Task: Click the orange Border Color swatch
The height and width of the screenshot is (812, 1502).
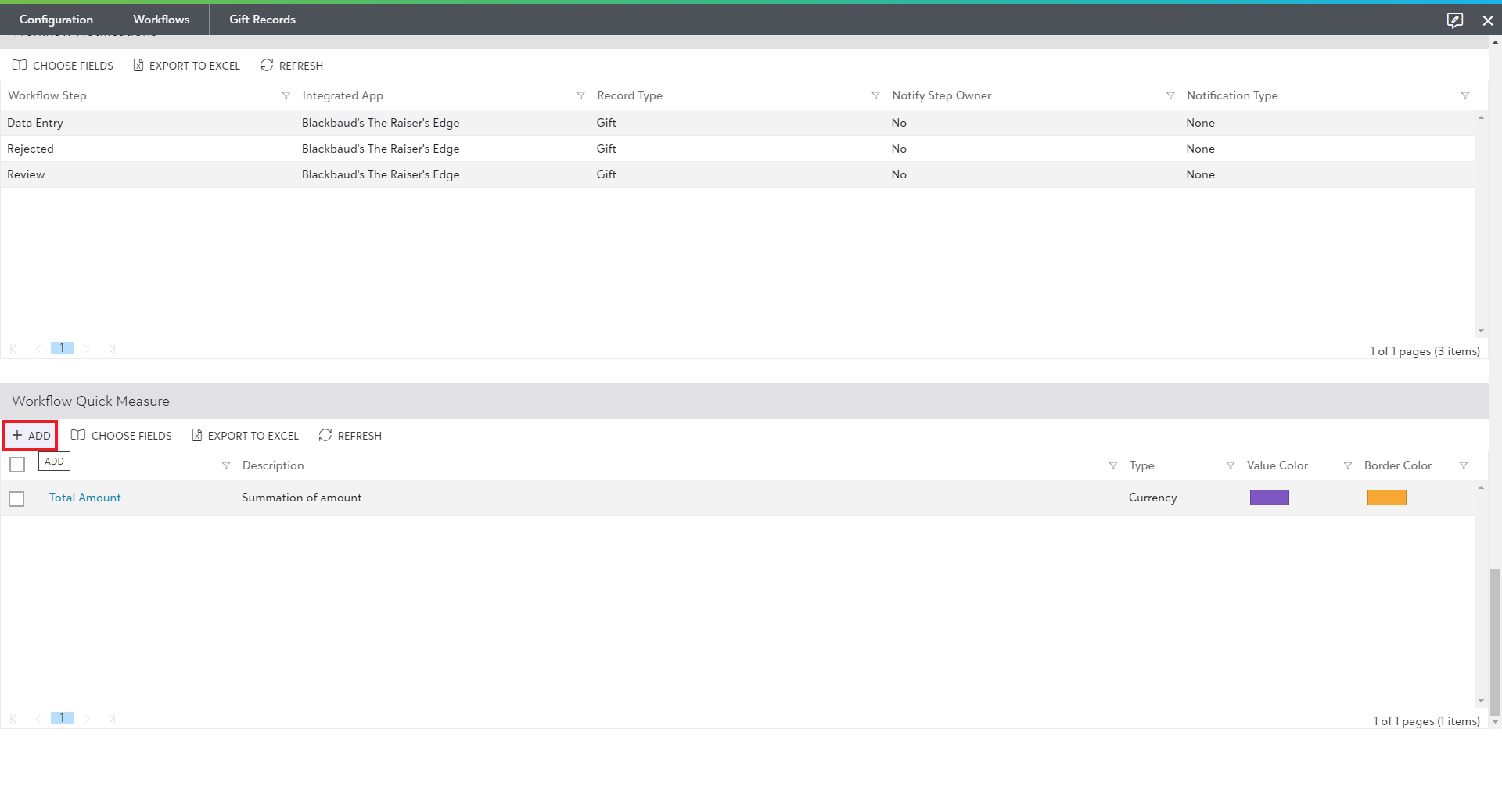Action: (1386, 498)
